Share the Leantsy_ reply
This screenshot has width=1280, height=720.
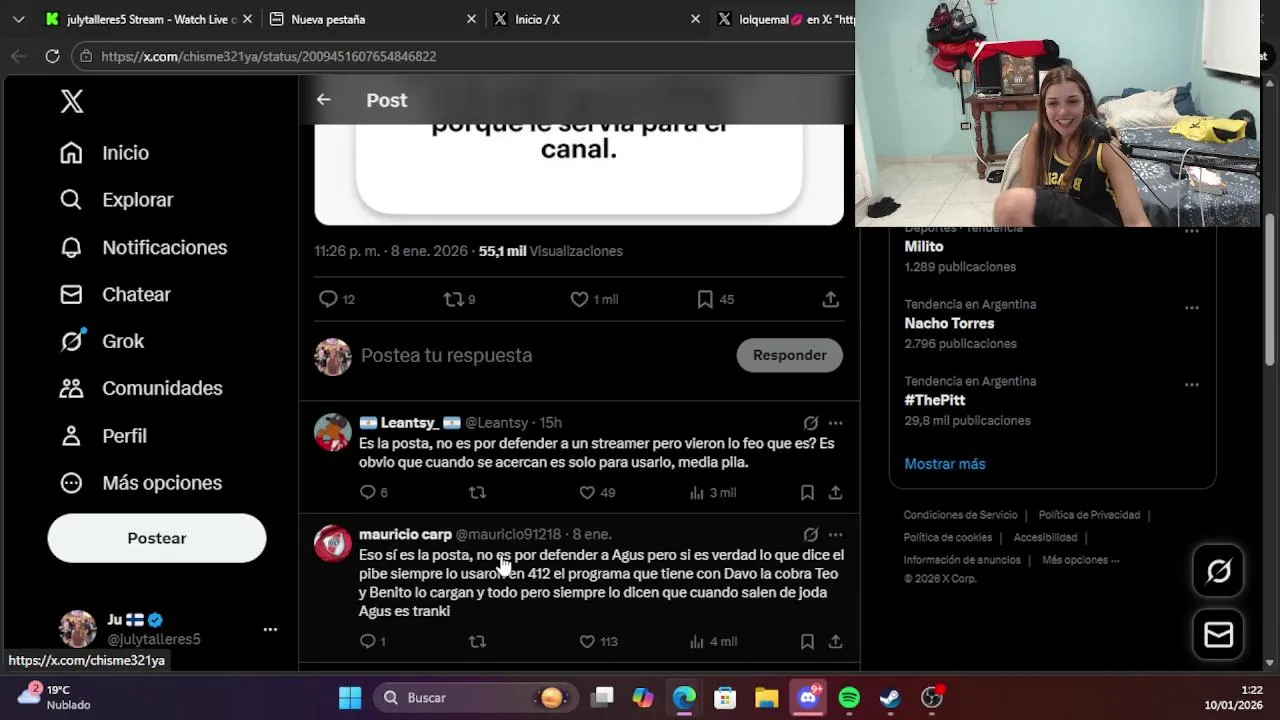pyautogui.click(x=835, y=492)
